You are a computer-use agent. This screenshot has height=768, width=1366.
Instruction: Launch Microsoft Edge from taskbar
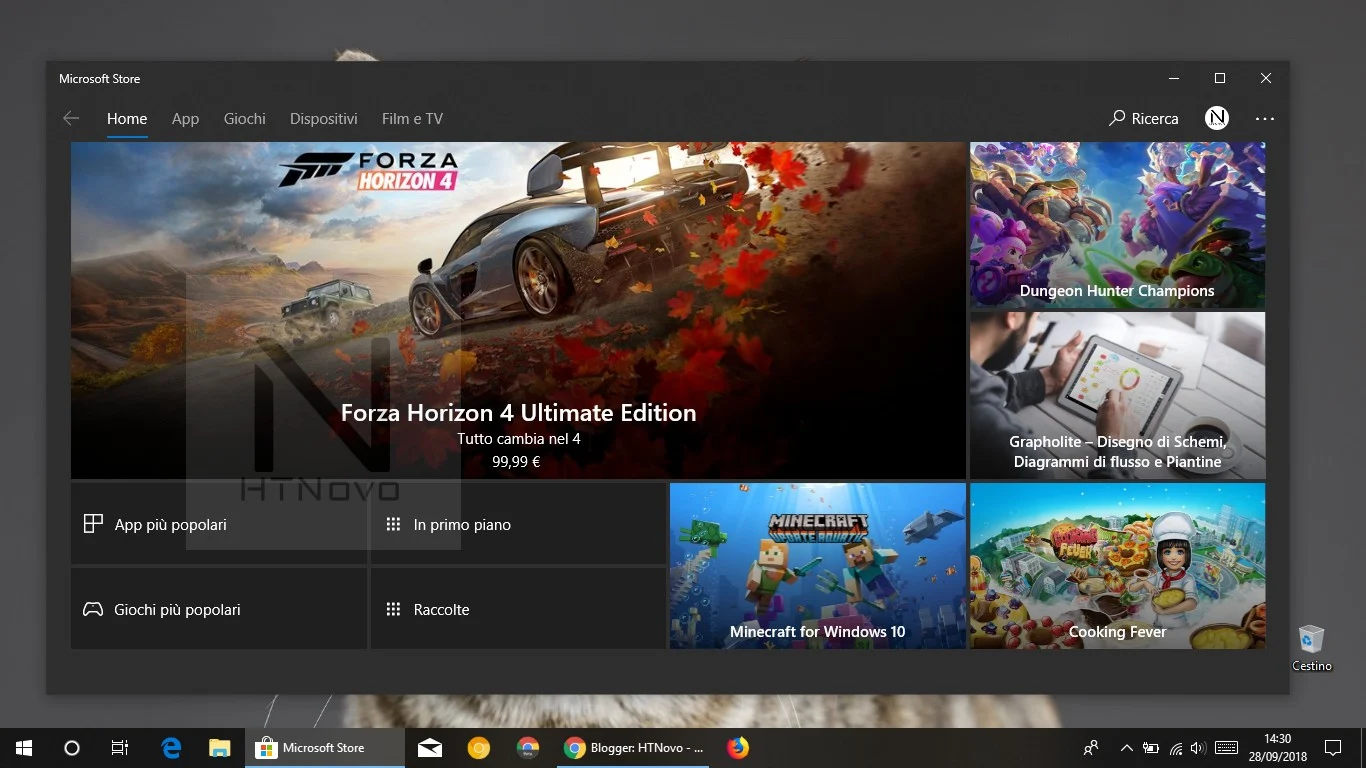click(x=171, y=748)
